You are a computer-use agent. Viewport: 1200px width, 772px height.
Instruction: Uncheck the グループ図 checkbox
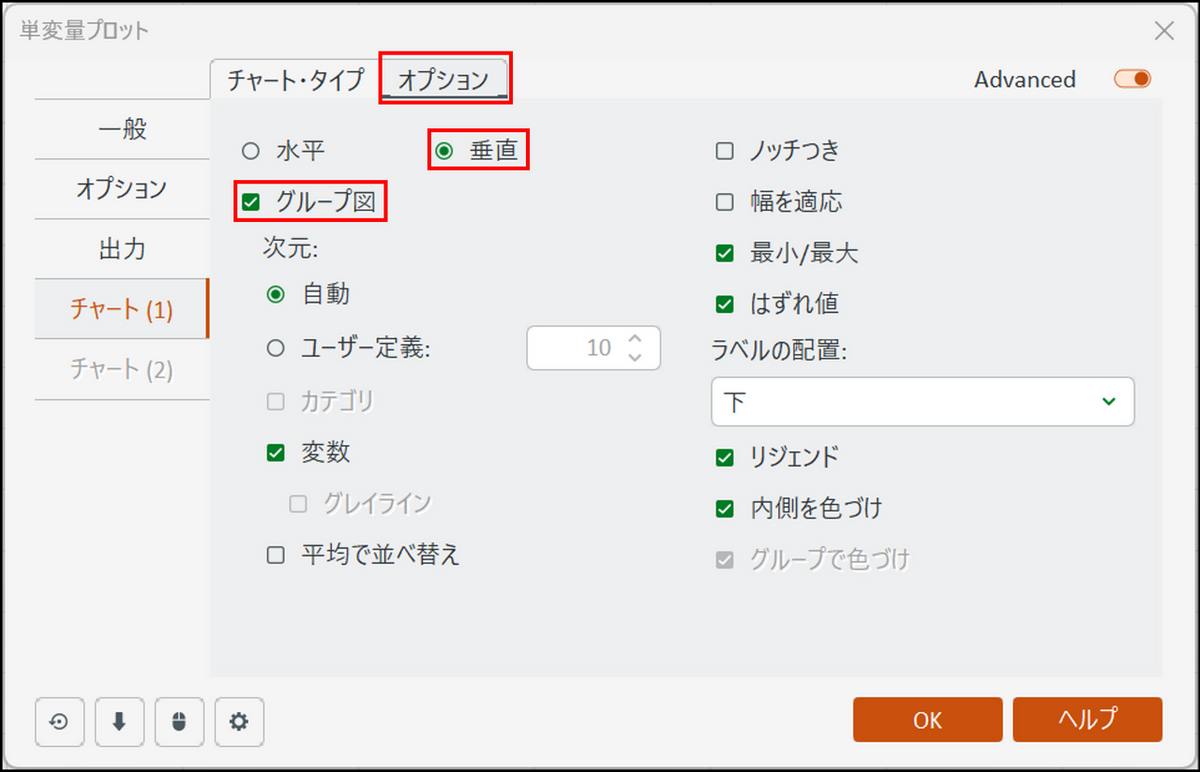click(x=251, y=203)
